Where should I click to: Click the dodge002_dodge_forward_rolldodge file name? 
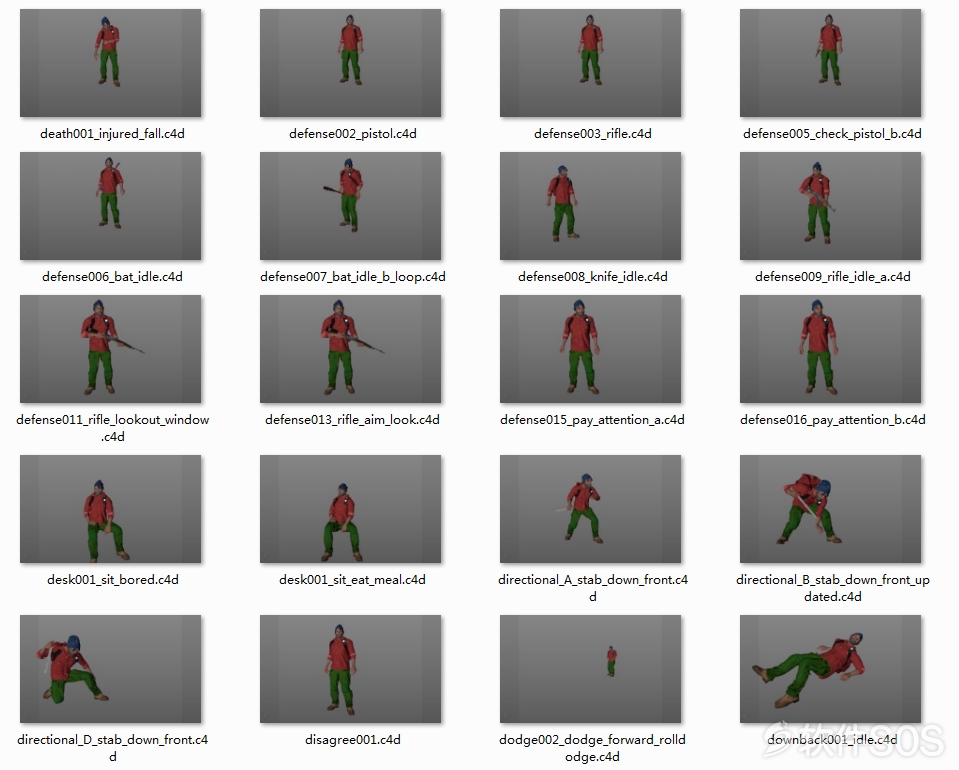tap(592, 748)
